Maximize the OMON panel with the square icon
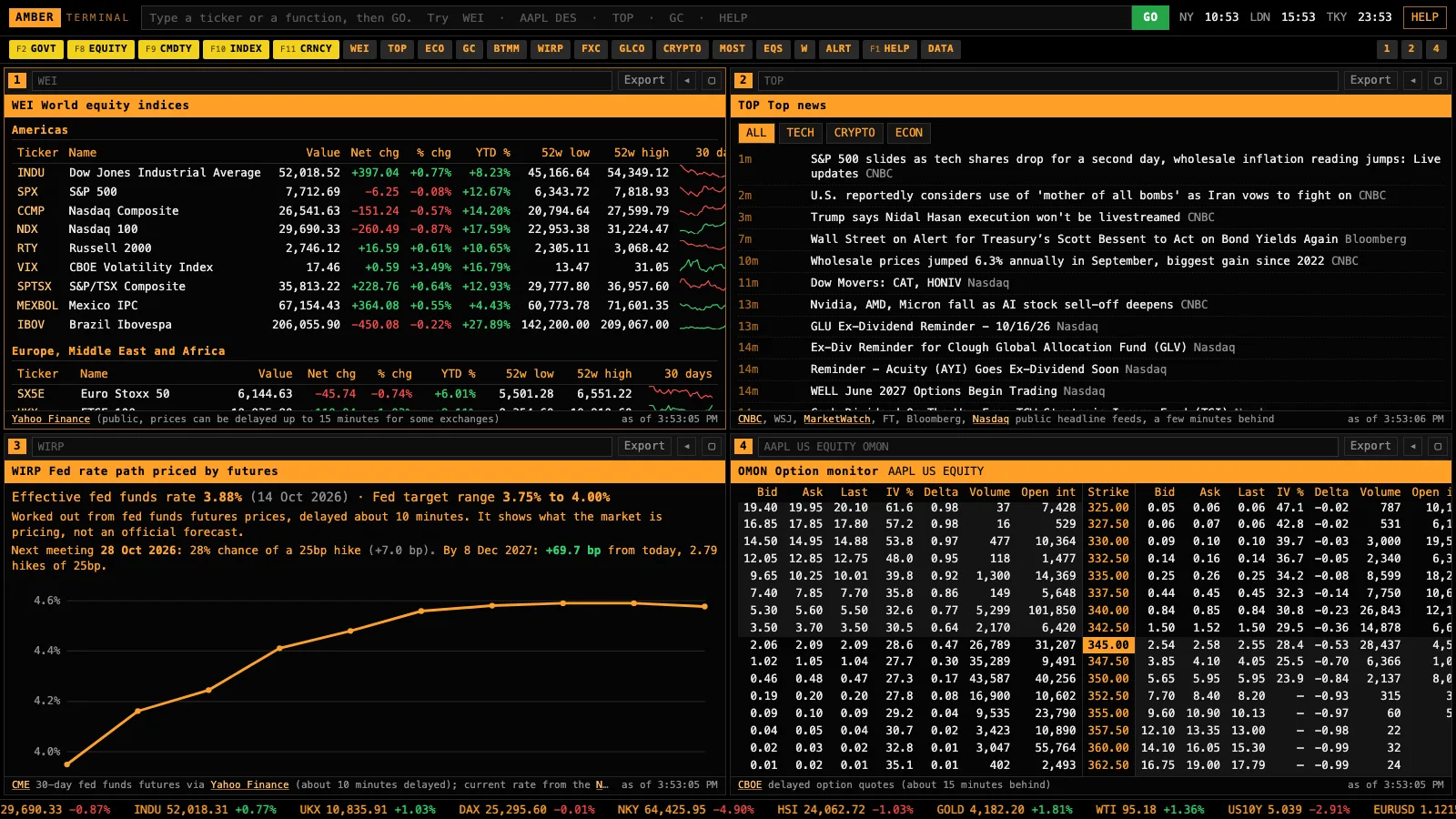Screen dimensions: 1456x819 [1438, 446]
